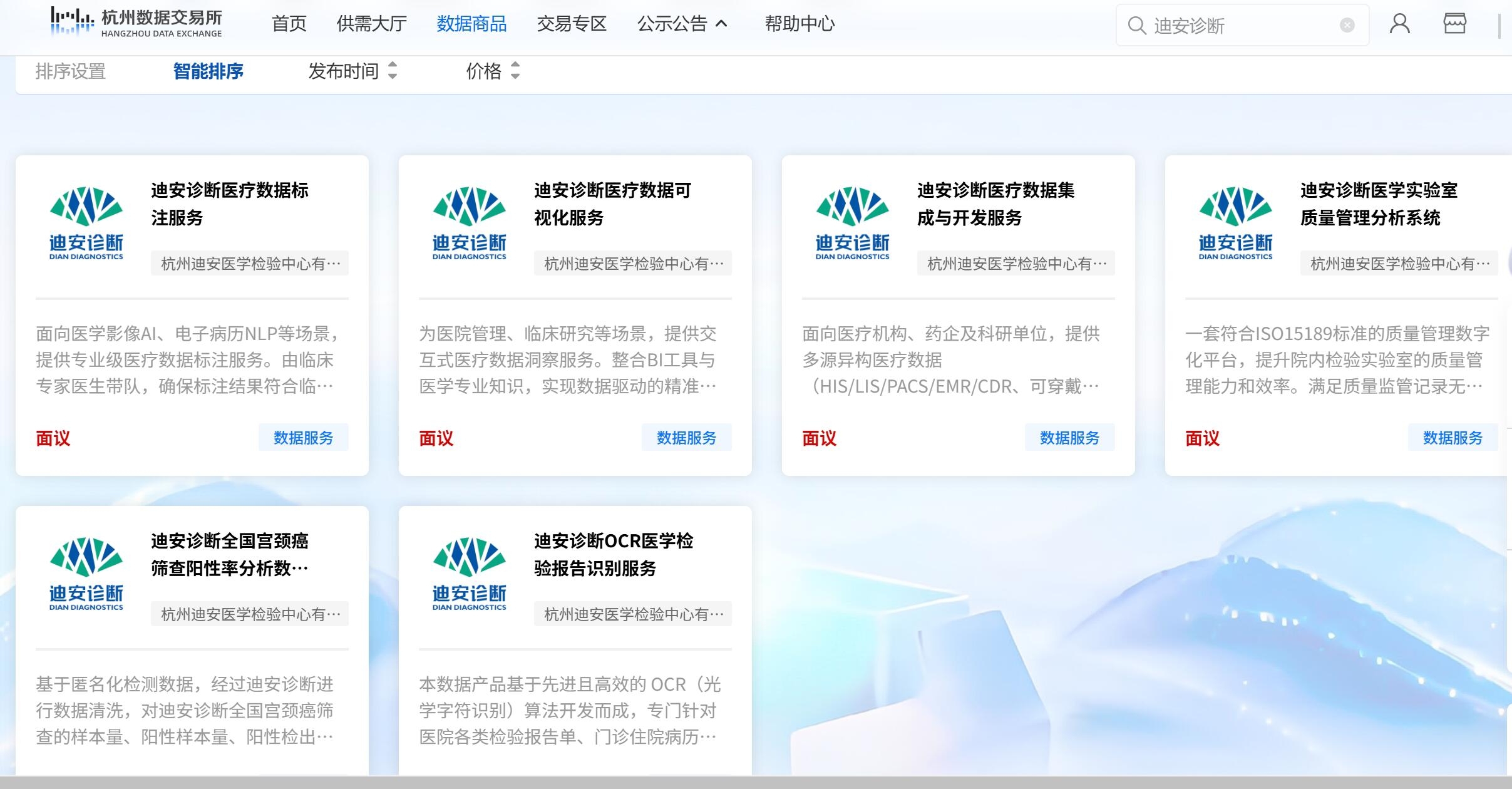Click 面议 price on 医疗数据标注服务 card
The image size is (1512, 789).
[x=53, y=438]
